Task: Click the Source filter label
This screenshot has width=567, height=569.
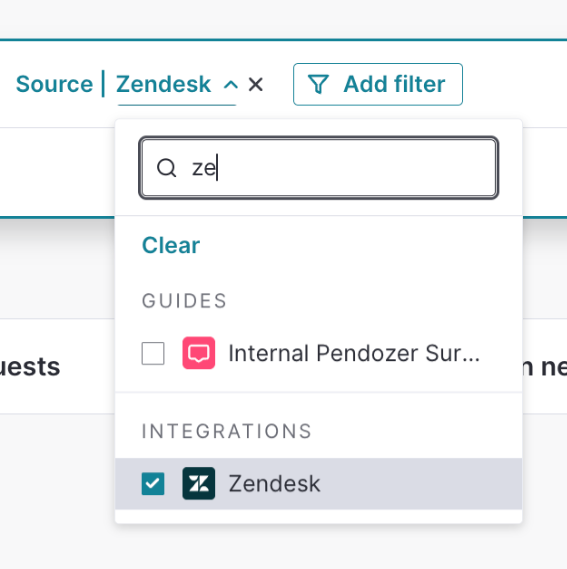Action: (54, 84)
